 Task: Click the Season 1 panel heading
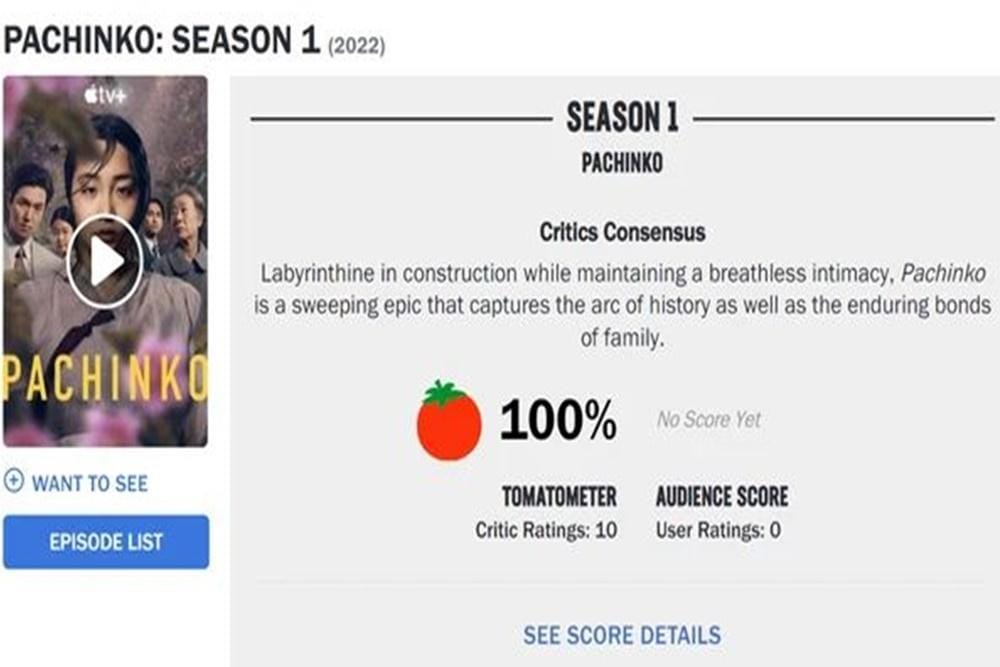[x=622, y=118]
